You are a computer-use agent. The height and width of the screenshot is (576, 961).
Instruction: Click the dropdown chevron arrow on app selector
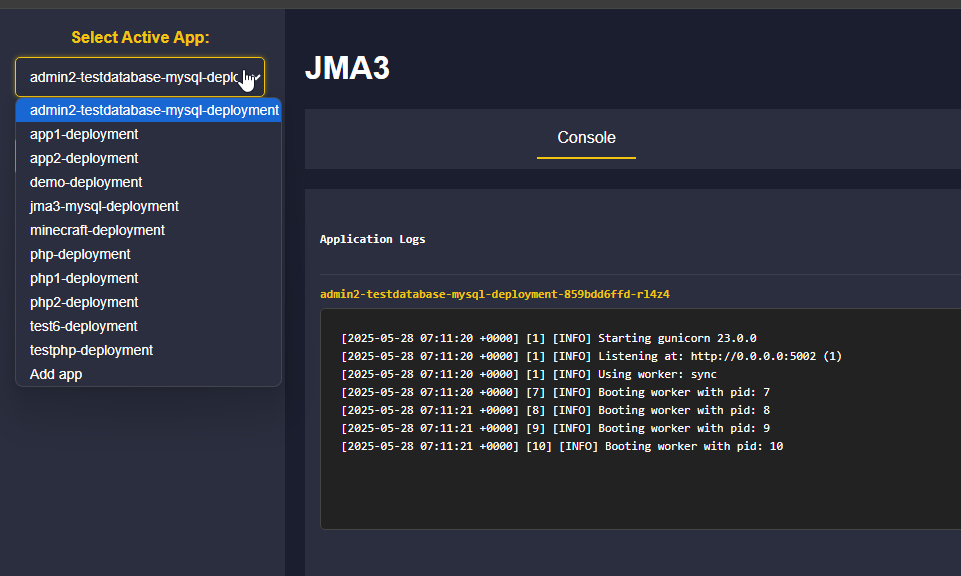257,77
